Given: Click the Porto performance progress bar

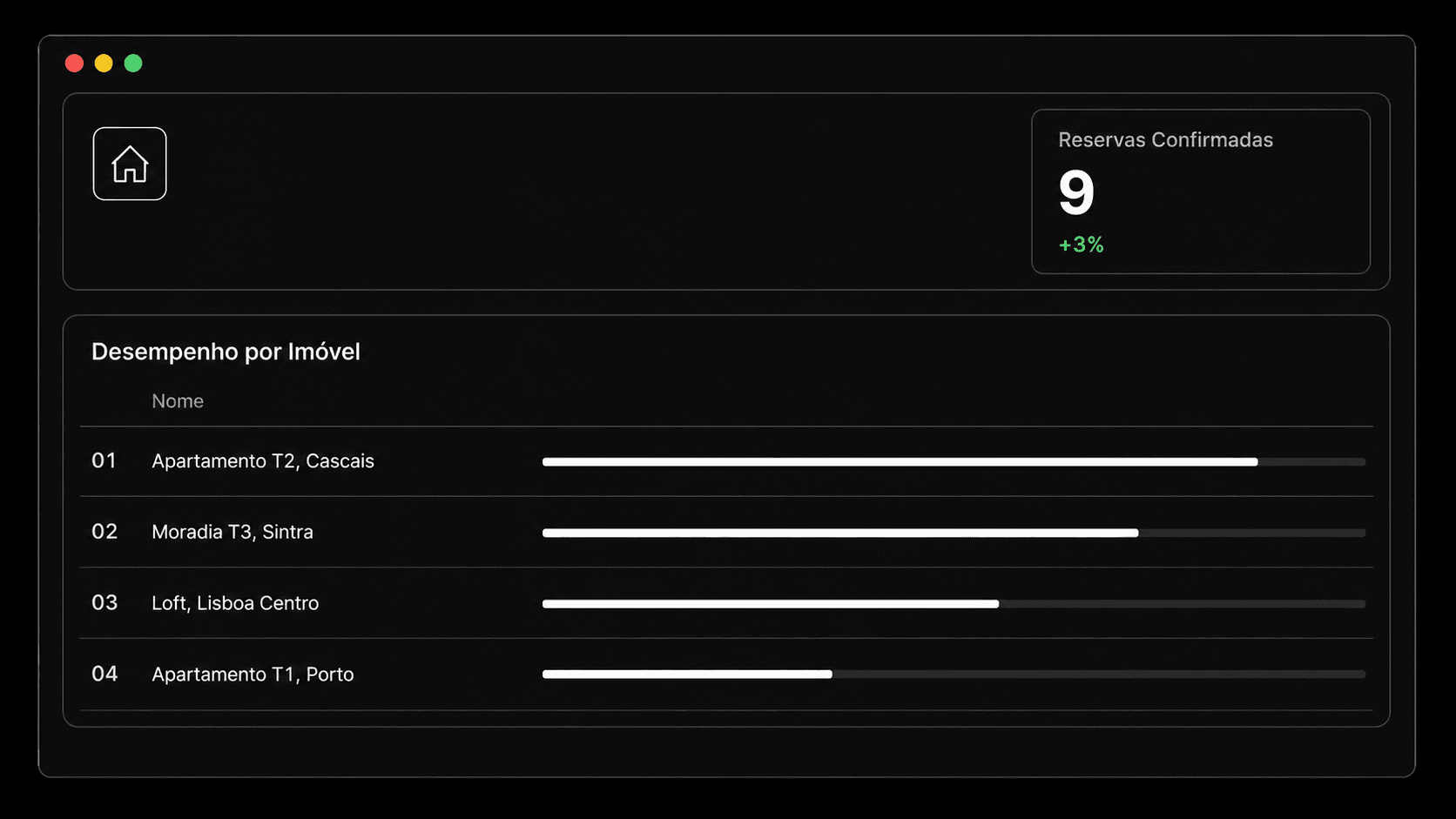Looking at the screenshot, I should click(x=954, y=675).
